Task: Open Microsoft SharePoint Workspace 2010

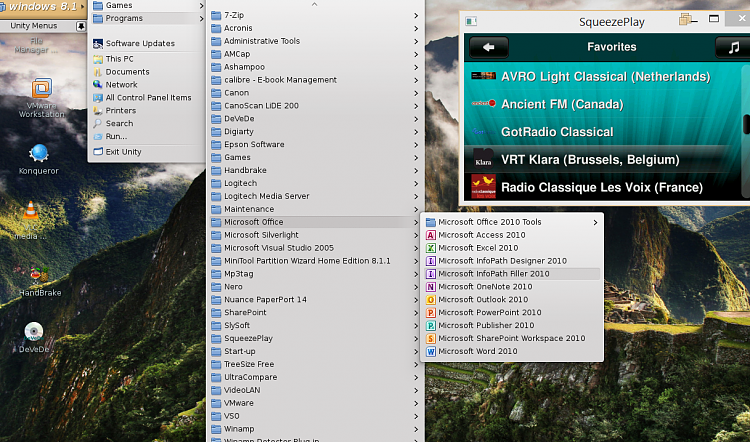Action: tap(511, 338)
